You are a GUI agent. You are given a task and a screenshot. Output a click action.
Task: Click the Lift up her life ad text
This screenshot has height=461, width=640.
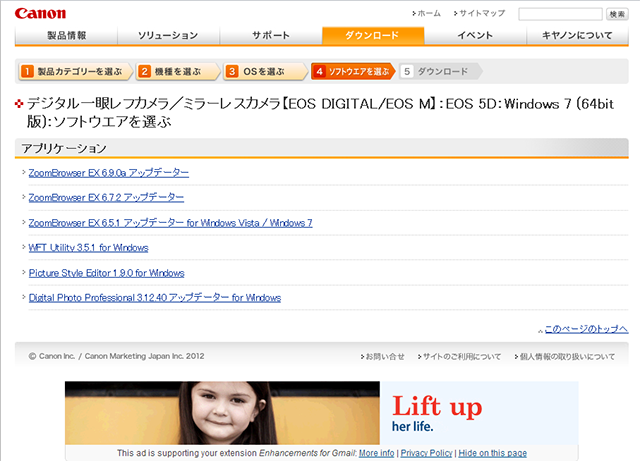click(x=437, y=414)
